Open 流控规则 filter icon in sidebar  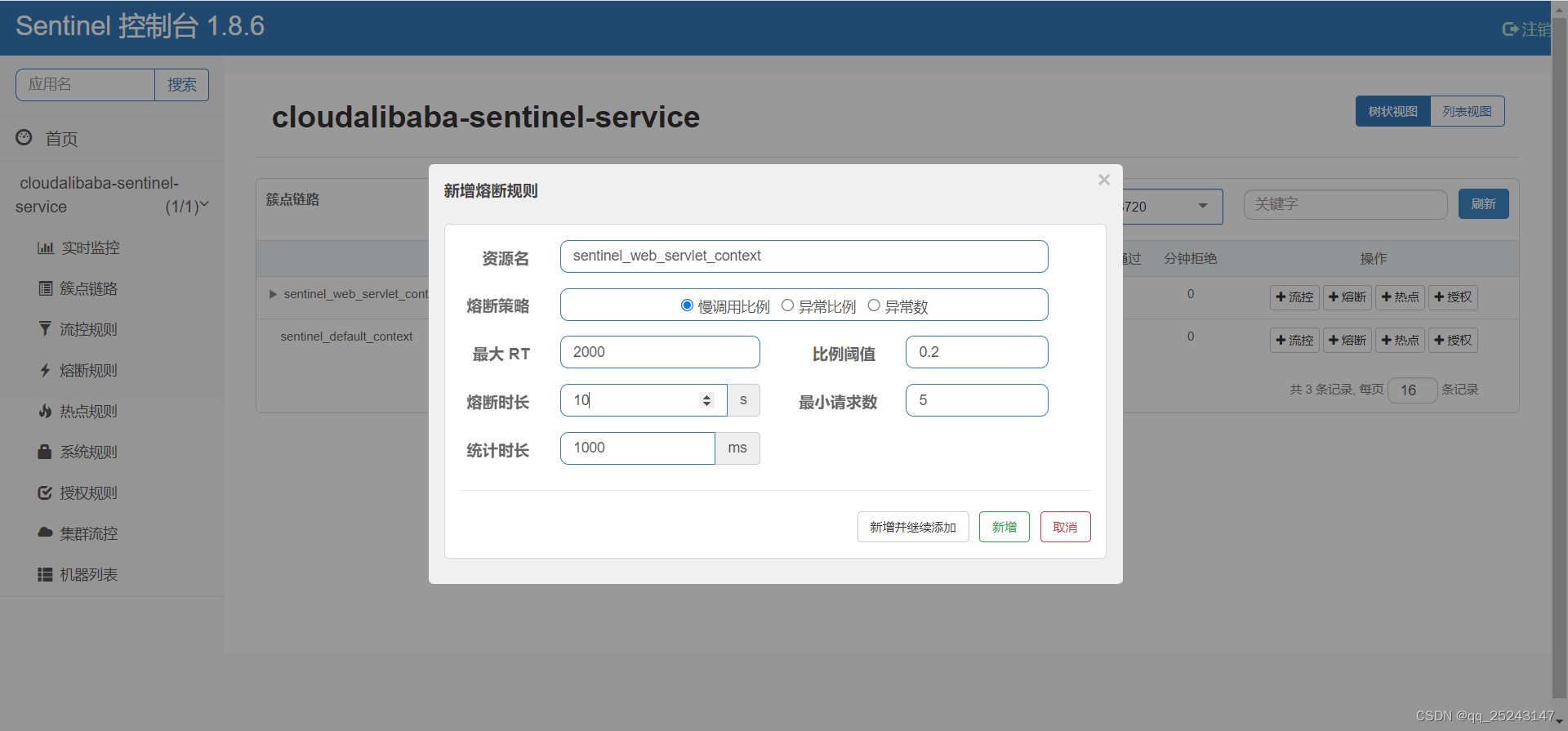click(45, 329)
